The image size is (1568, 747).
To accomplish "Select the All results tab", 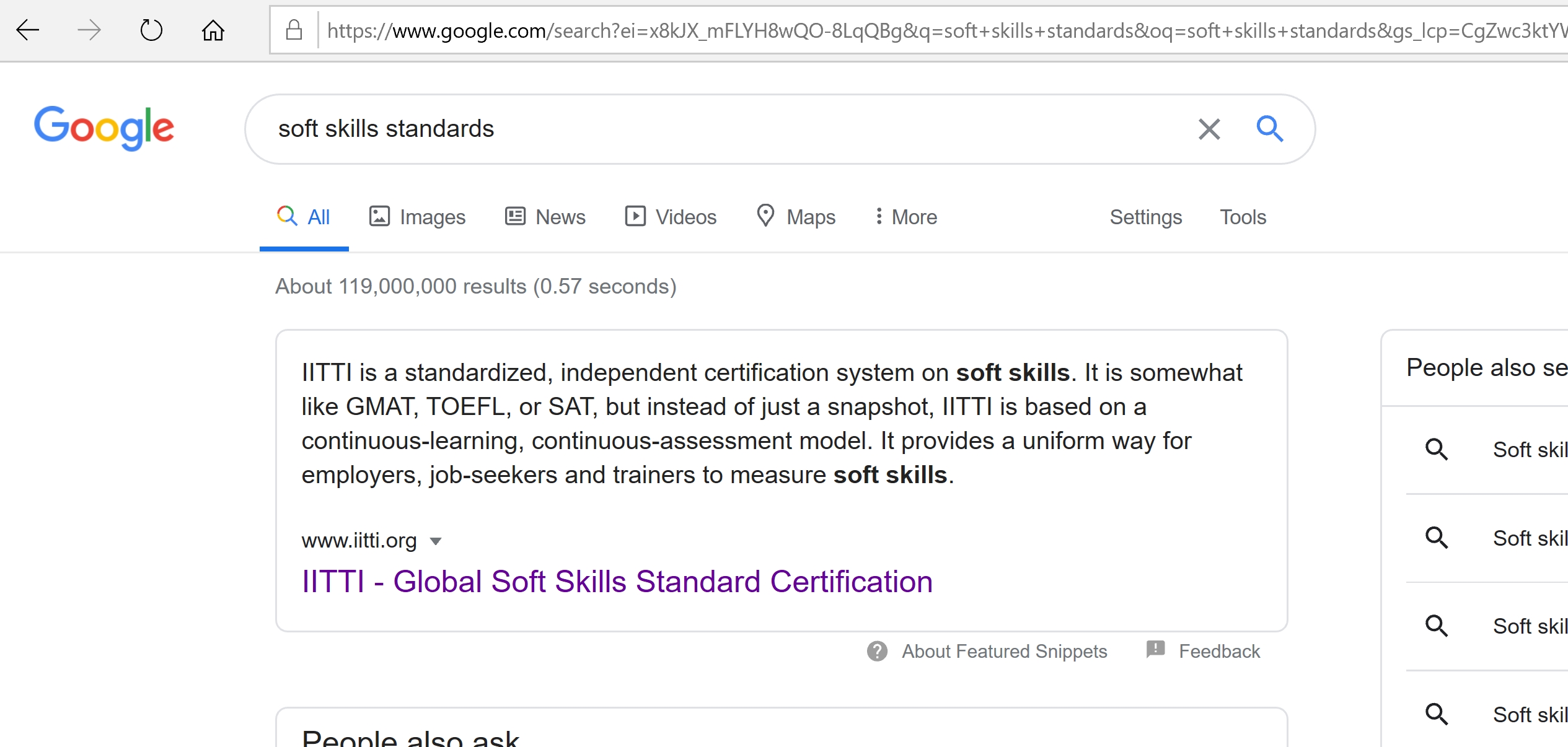I will (x=304, y=217).
